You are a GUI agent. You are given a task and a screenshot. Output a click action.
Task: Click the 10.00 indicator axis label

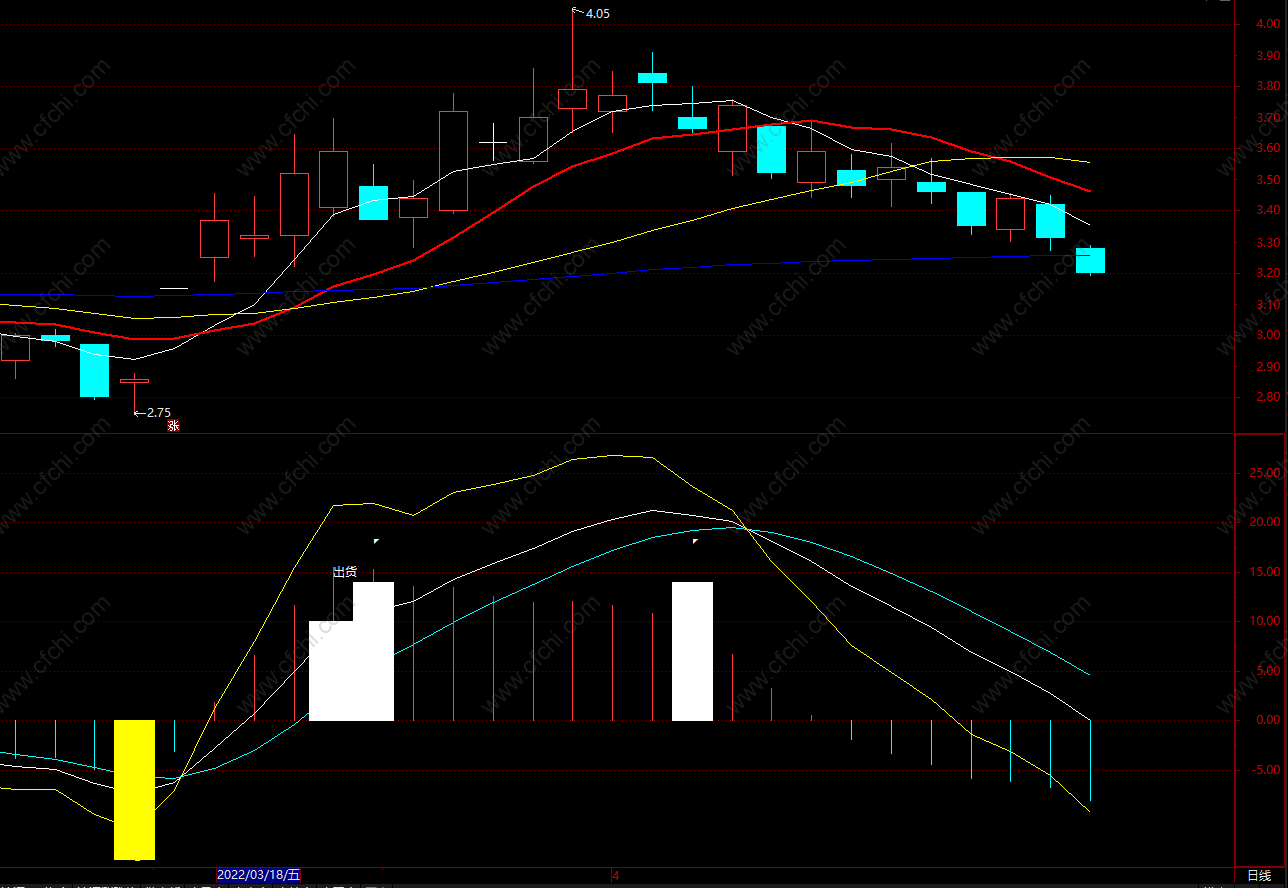[1267, 621]
